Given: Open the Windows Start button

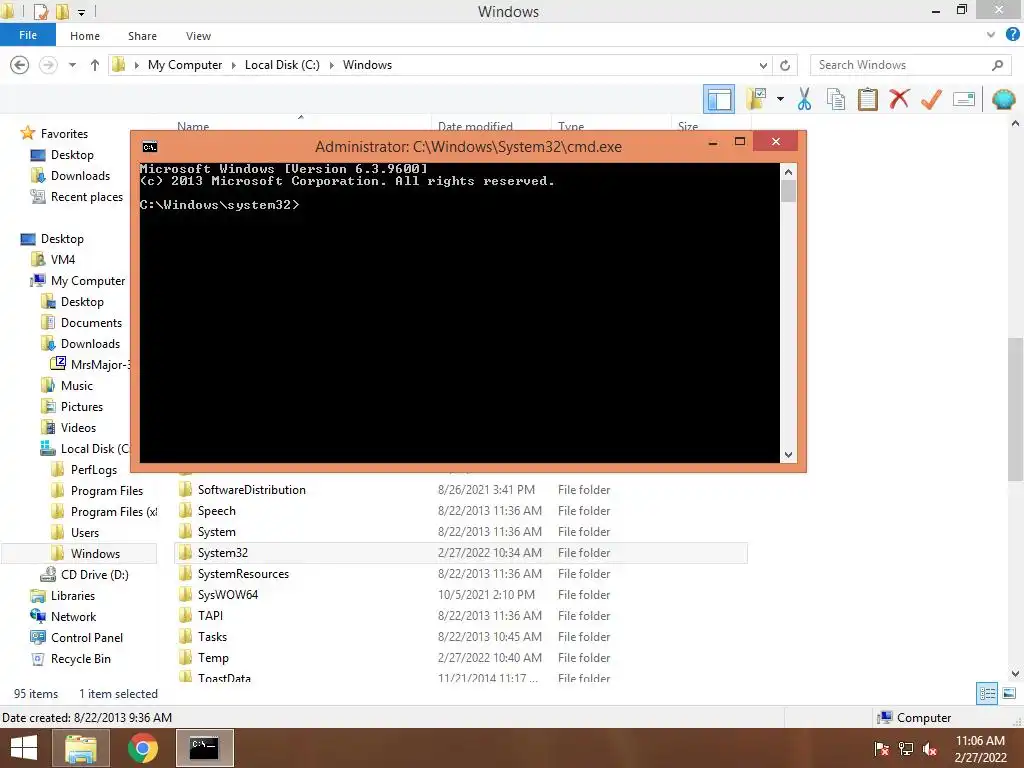Looking at the screenshot, I should coord(24,748).
